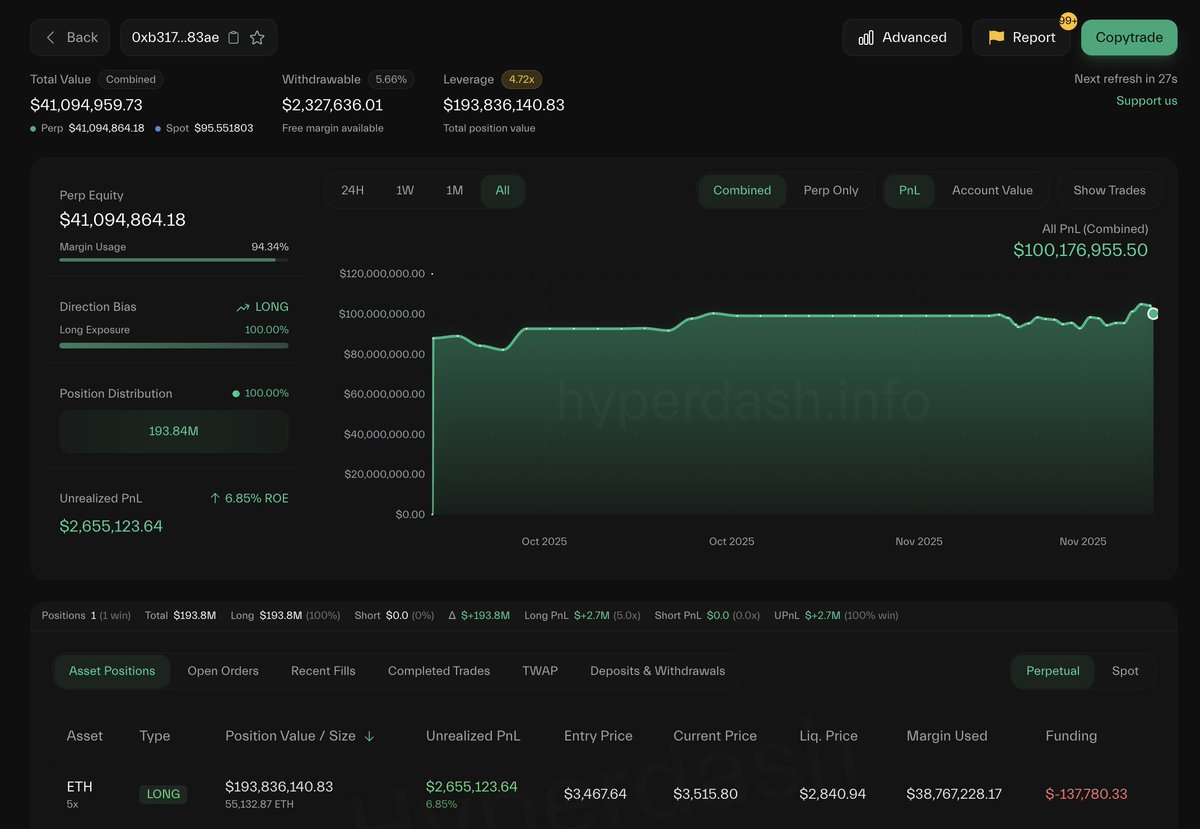This screenshot has height=829, width=1200.
Task: Switch chart to Account Value
Action: coord(991,190)
